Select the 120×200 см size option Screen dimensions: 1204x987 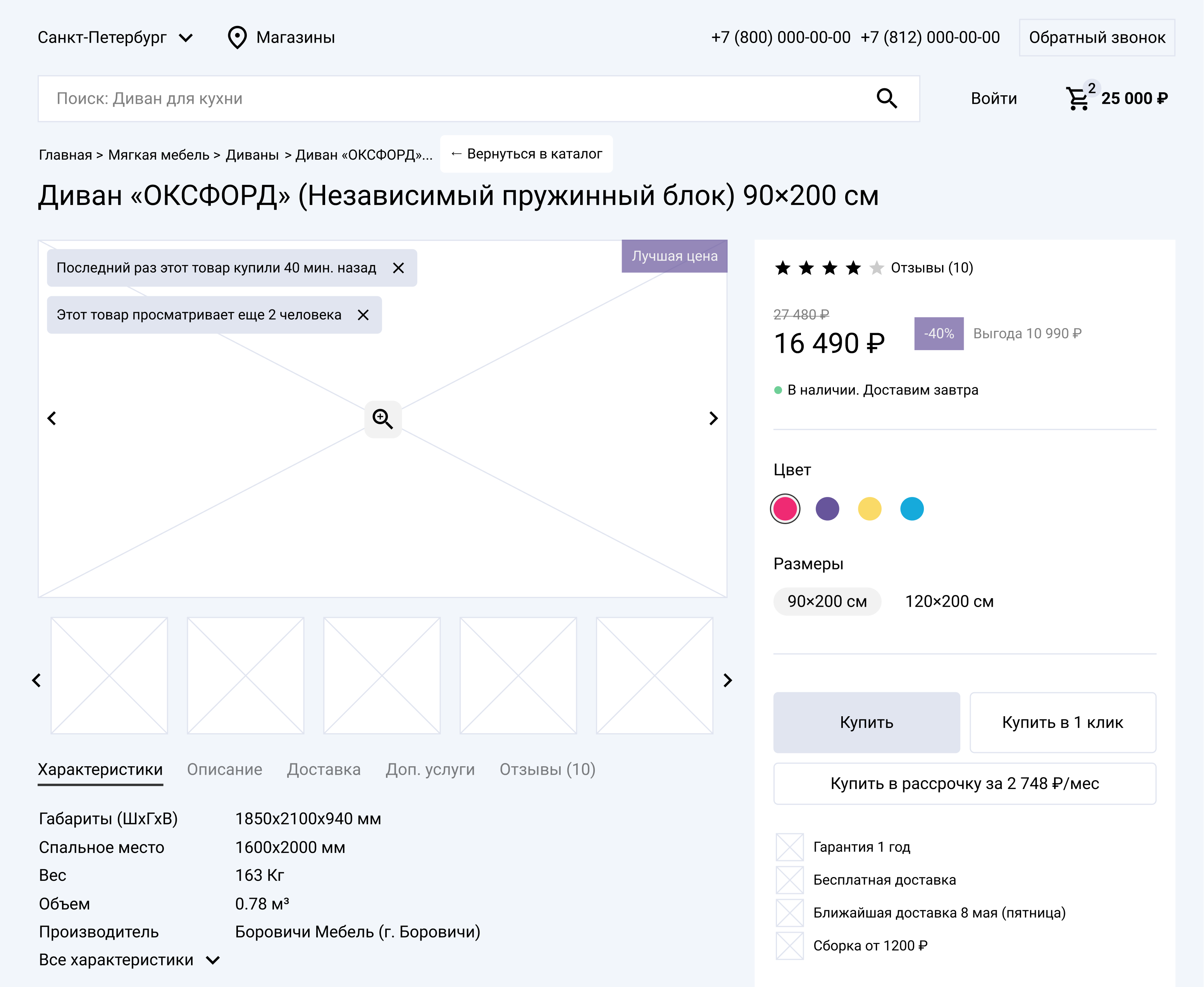tap(949, 602)
